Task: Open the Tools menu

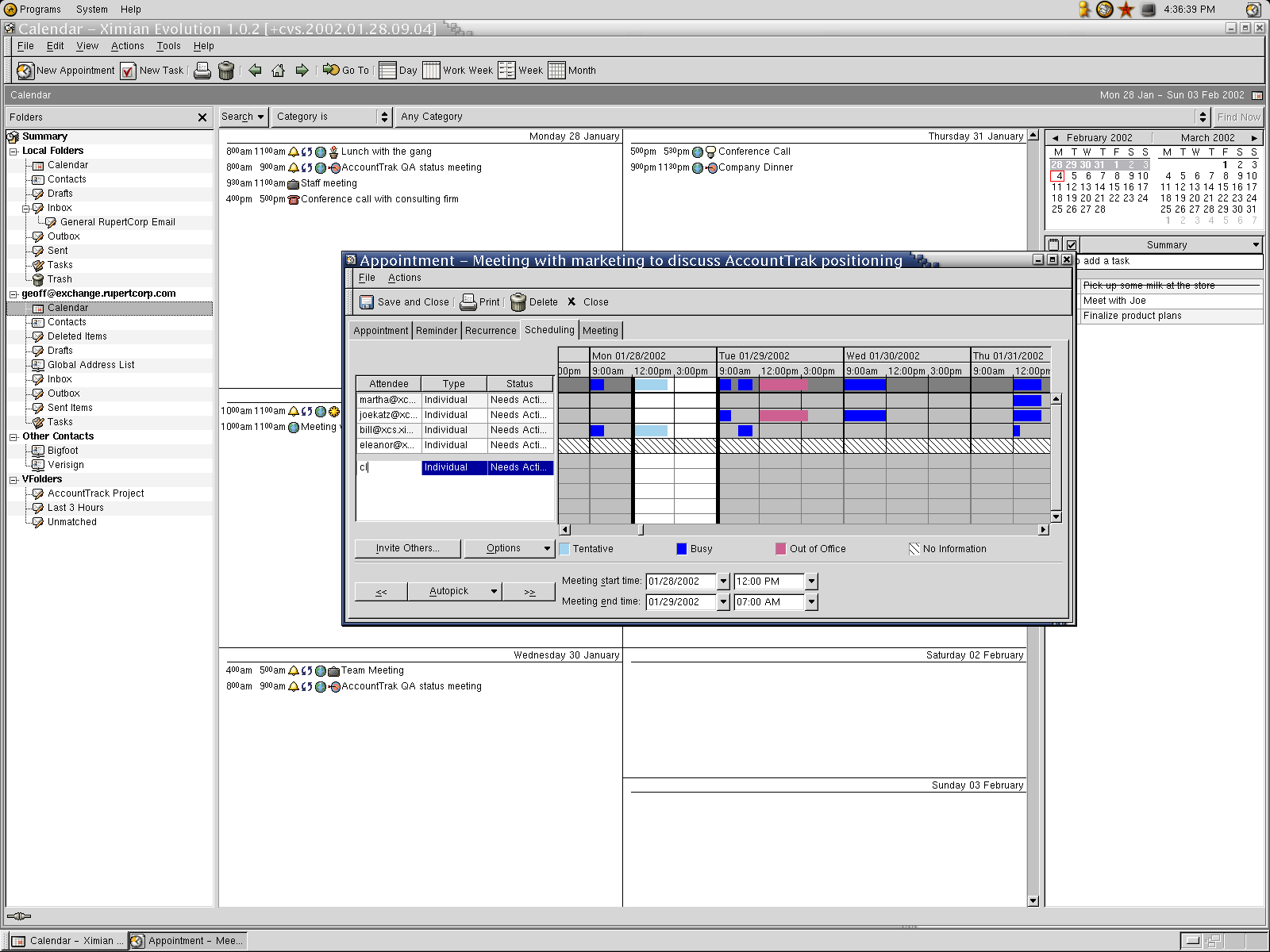Action: [x=168, y=46]
